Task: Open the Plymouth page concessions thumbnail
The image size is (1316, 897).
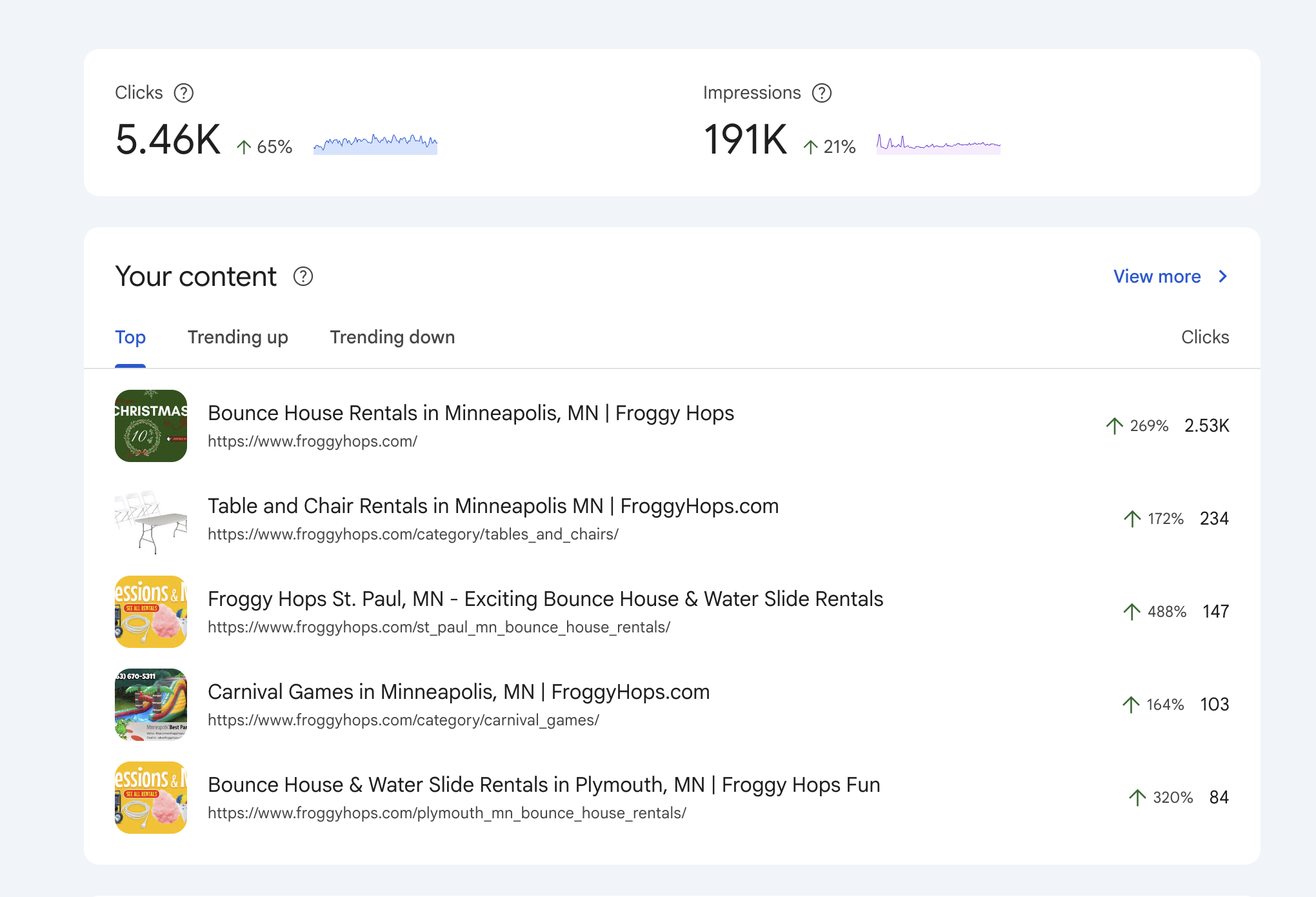Action: tap(151, 798)
